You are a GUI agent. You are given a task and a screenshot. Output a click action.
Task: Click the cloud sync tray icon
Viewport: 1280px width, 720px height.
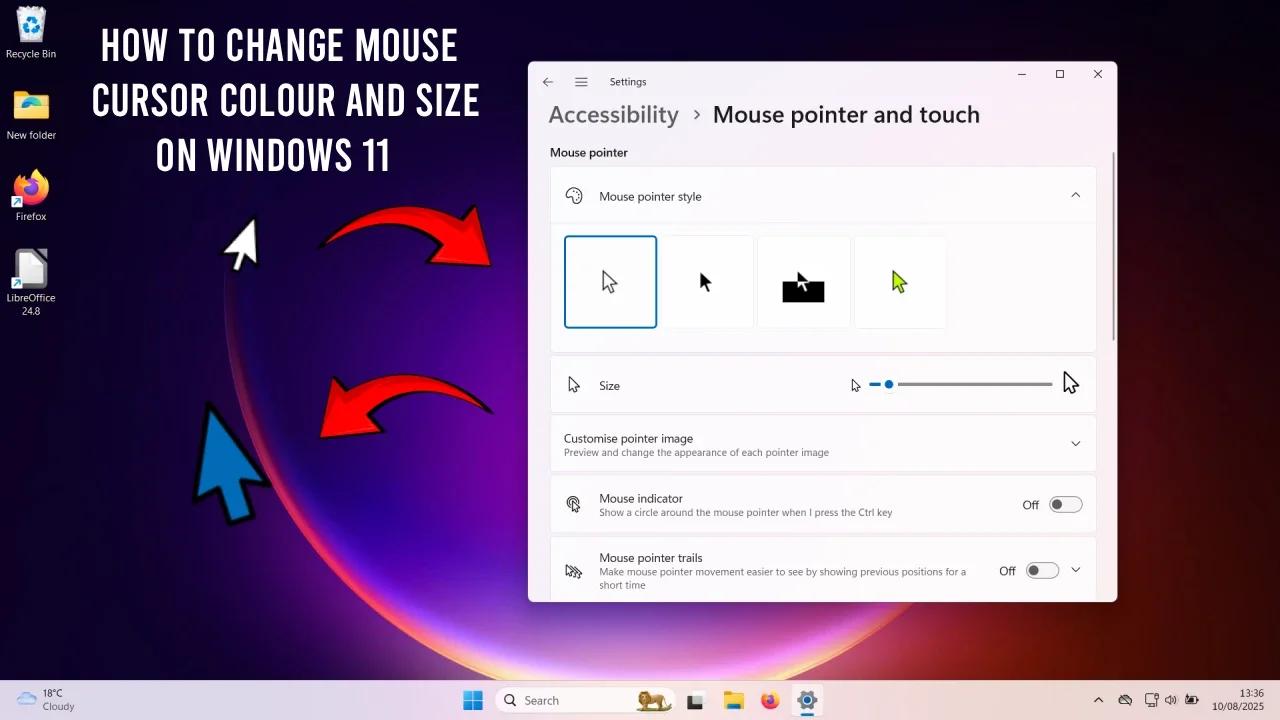[1125, 700]
